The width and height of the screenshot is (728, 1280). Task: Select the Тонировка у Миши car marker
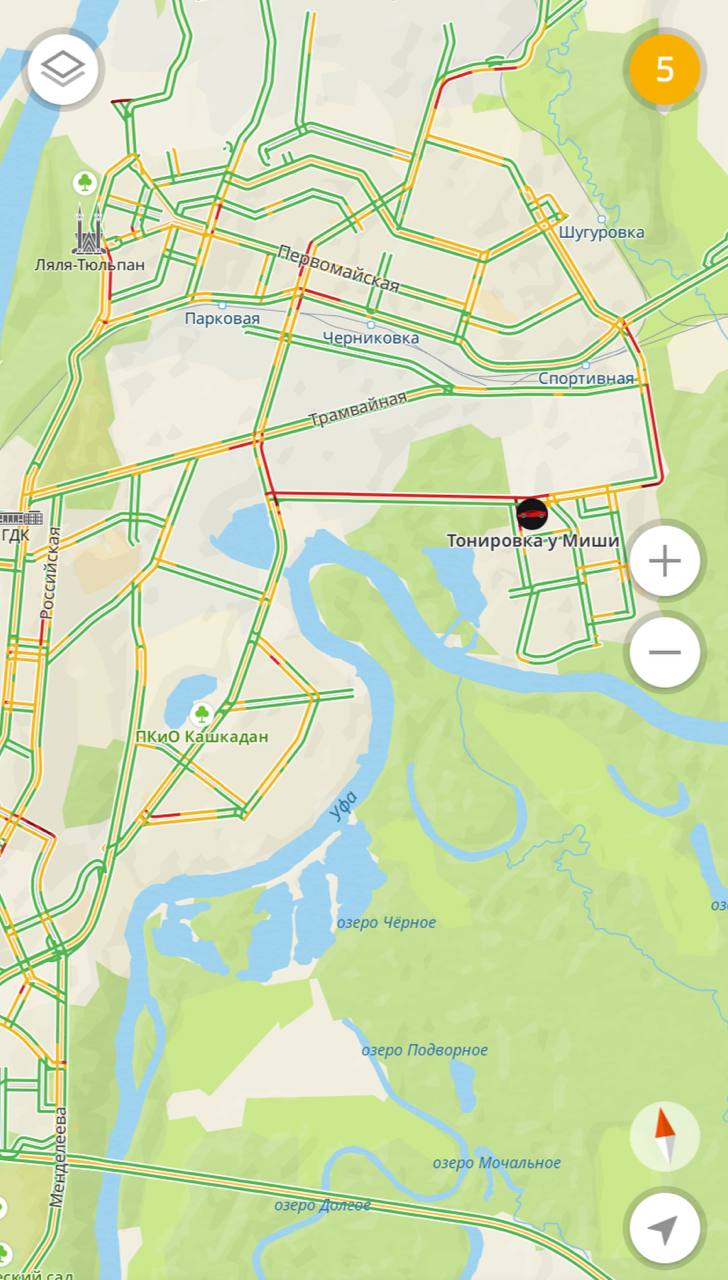click(x=532, y=514)
